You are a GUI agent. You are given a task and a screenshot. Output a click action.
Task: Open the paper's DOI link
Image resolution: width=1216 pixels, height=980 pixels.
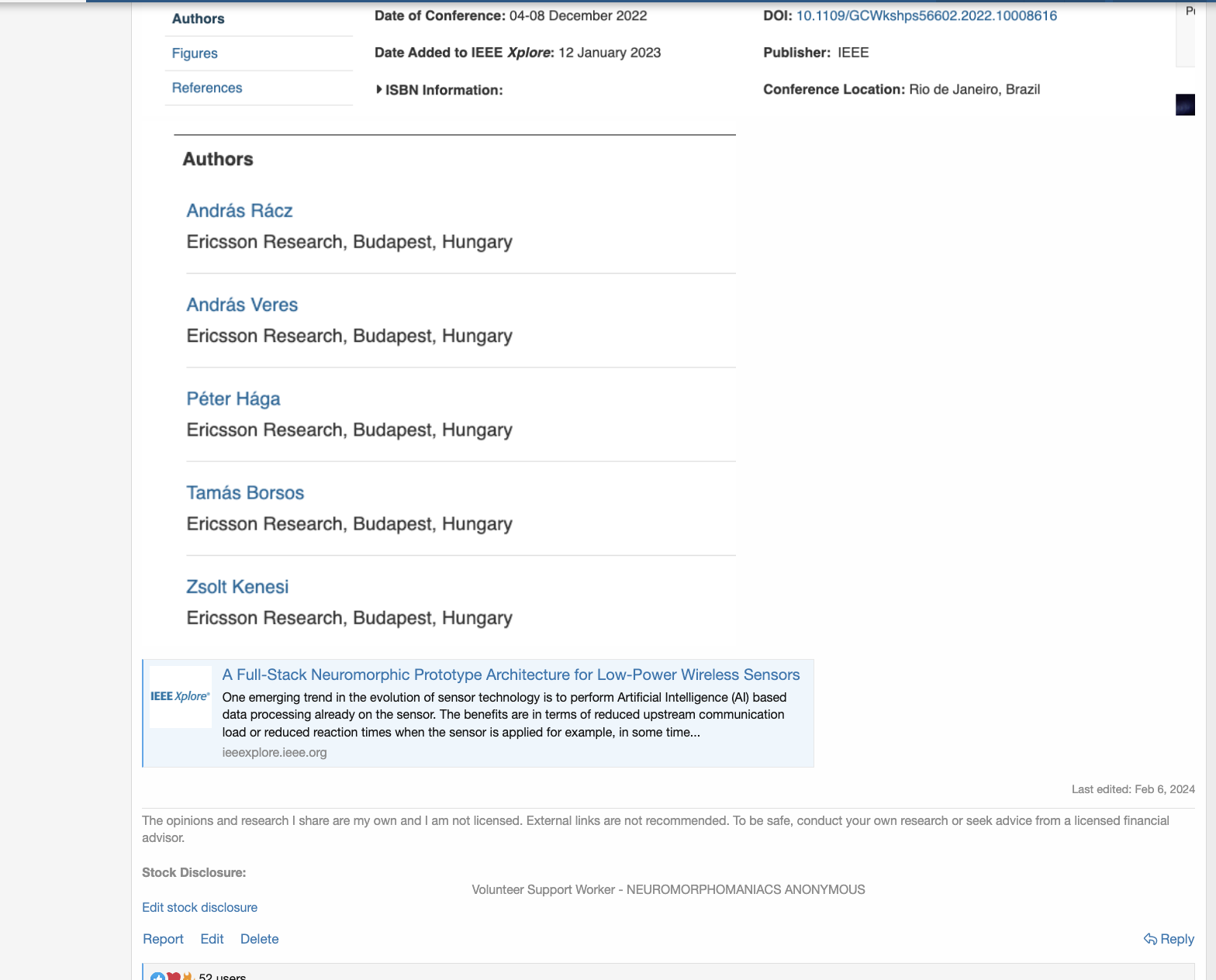[x=926, y=16]
